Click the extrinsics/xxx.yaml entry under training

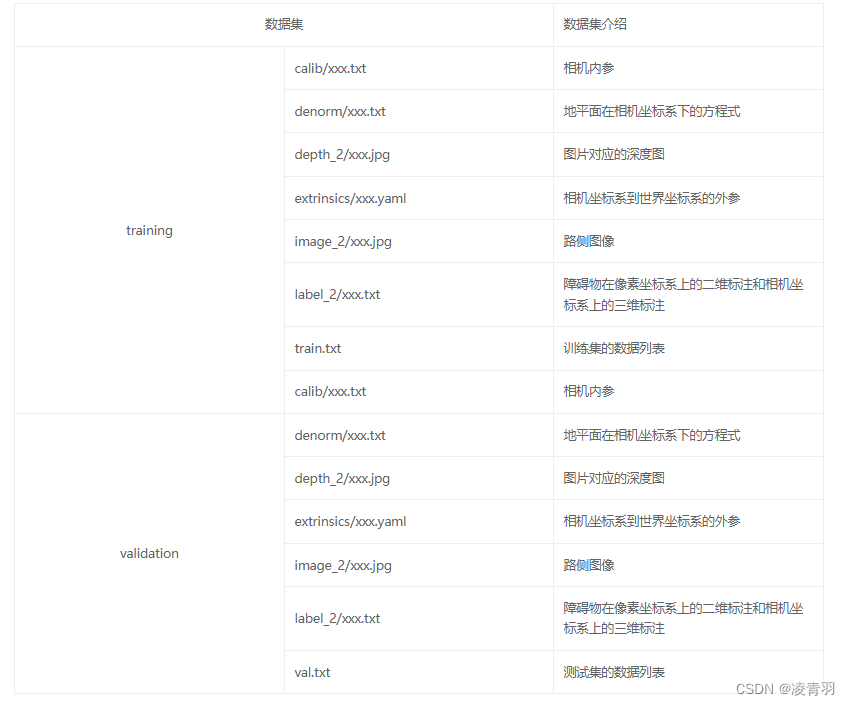click(x=349, y=198)
